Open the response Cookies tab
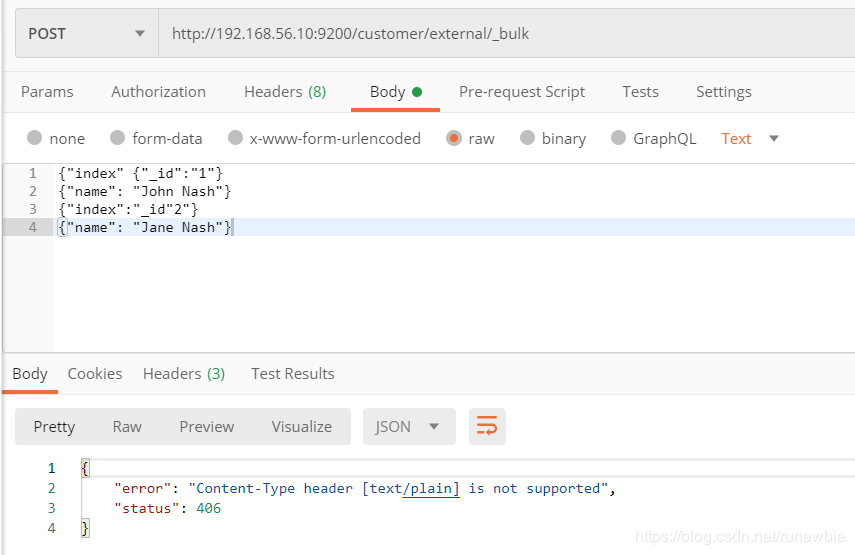 pos(95,374)
